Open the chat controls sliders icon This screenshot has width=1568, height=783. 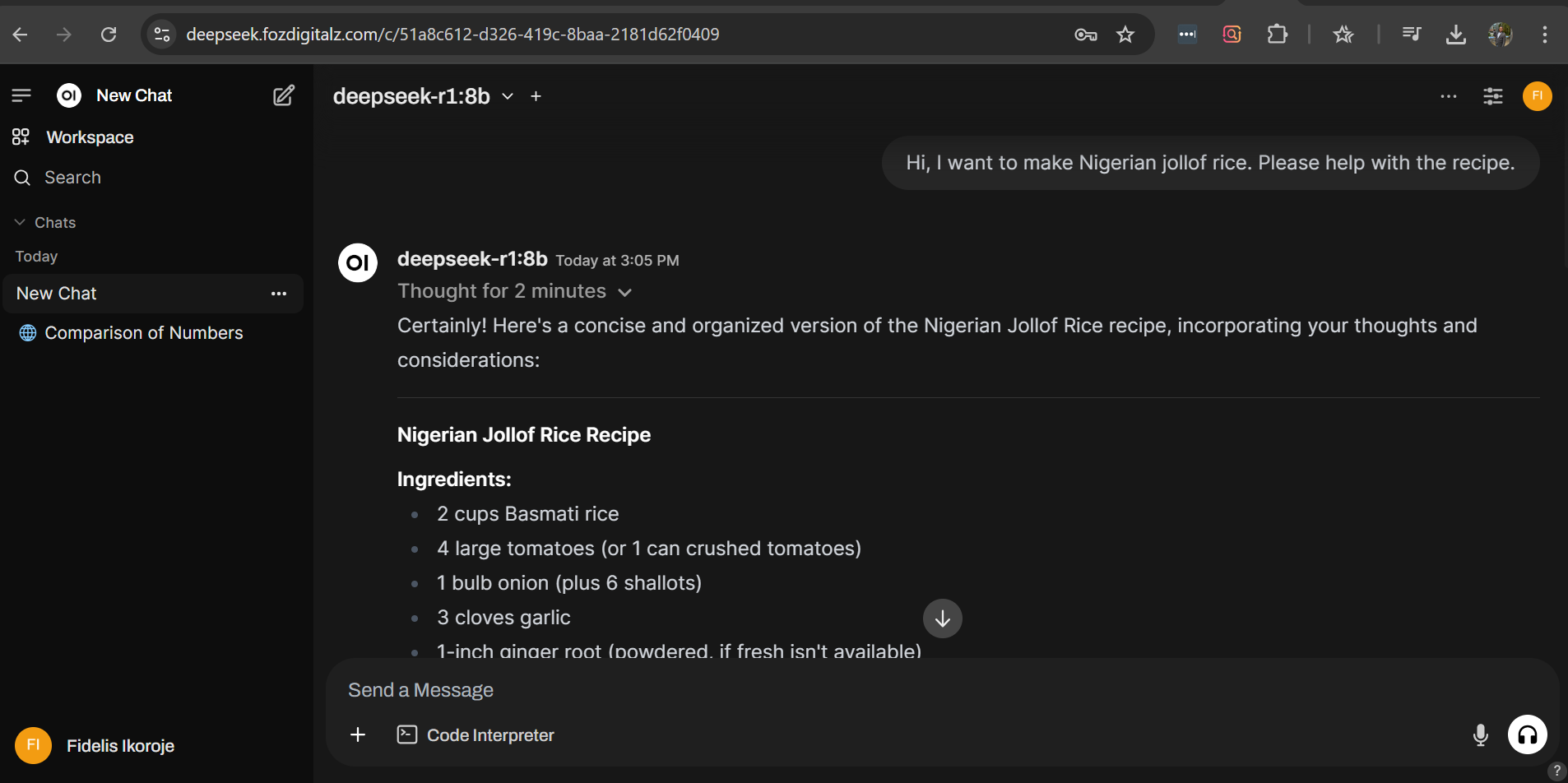tap(1493, 96)
